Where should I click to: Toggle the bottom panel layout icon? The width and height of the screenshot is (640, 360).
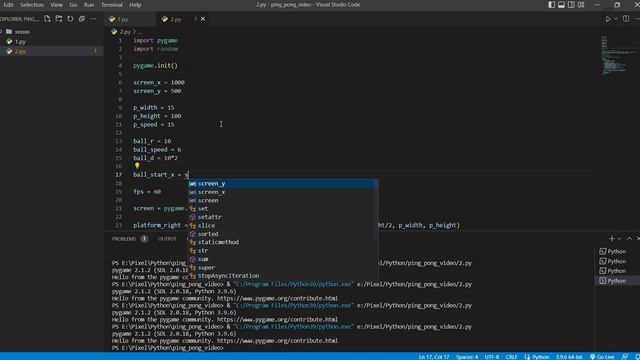(x=561, y=5)
